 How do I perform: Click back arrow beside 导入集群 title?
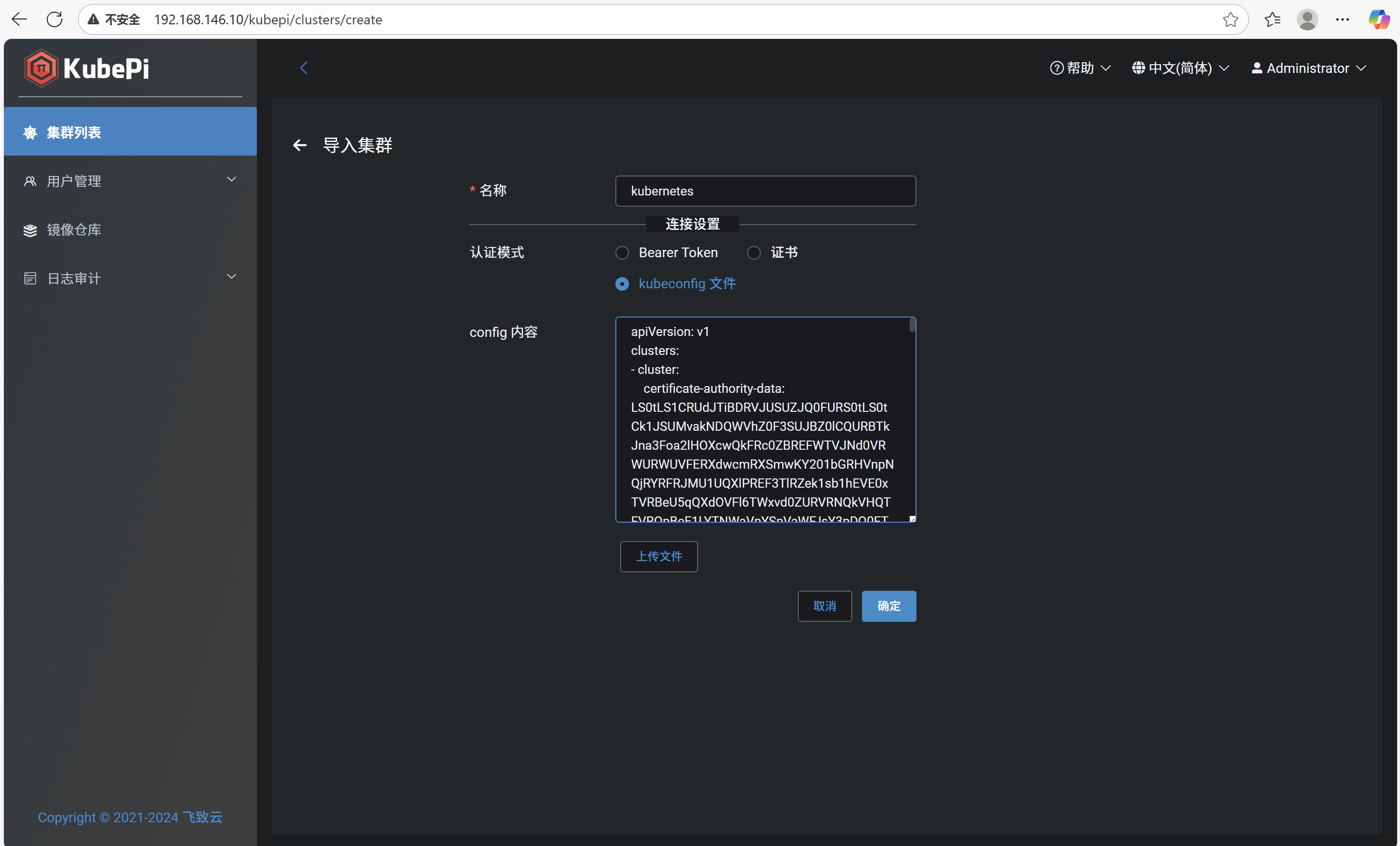tap(300, 145)
